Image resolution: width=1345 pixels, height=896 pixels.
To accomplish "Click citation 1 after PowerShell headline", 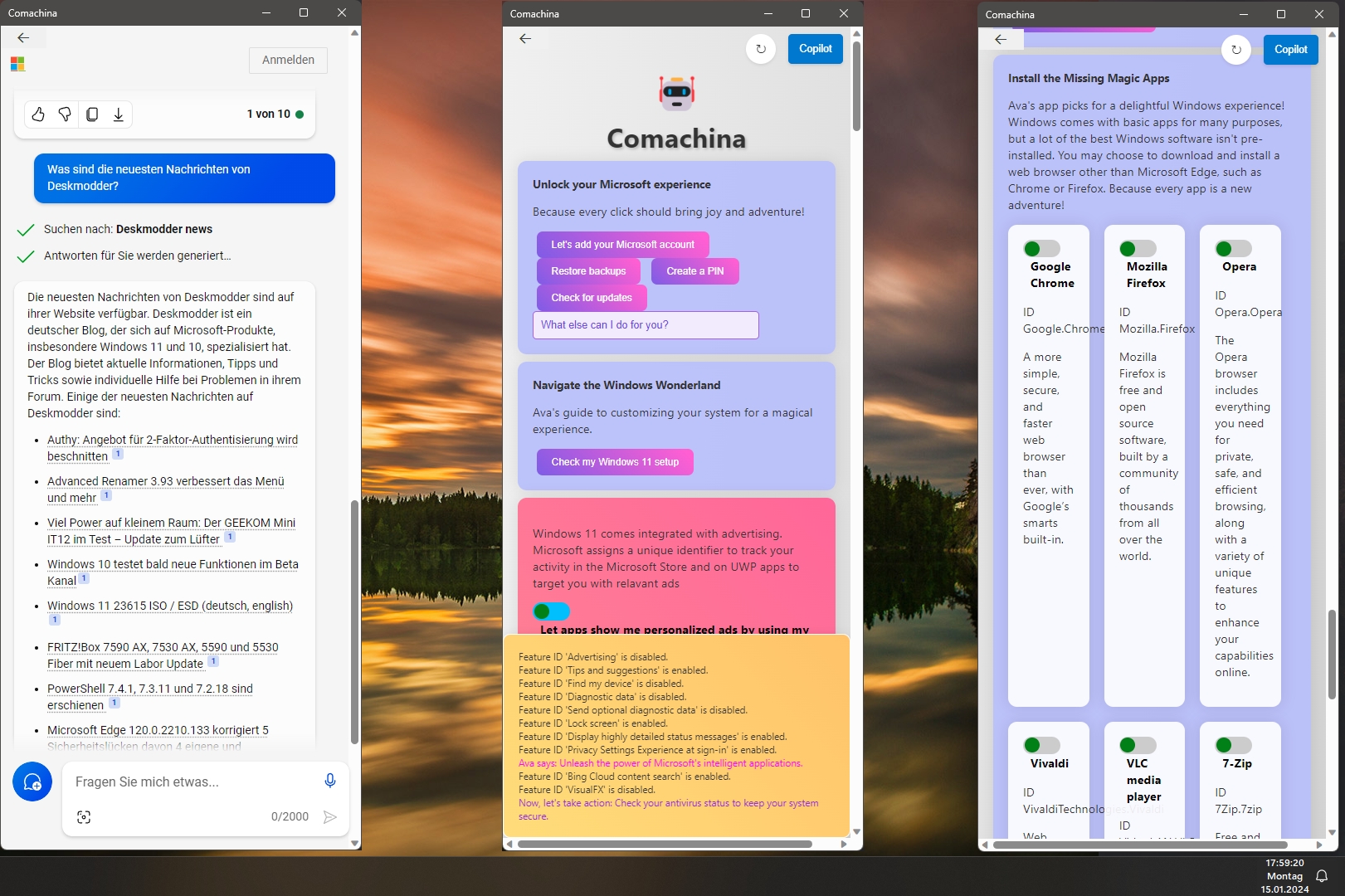I will tap(115, 703).
